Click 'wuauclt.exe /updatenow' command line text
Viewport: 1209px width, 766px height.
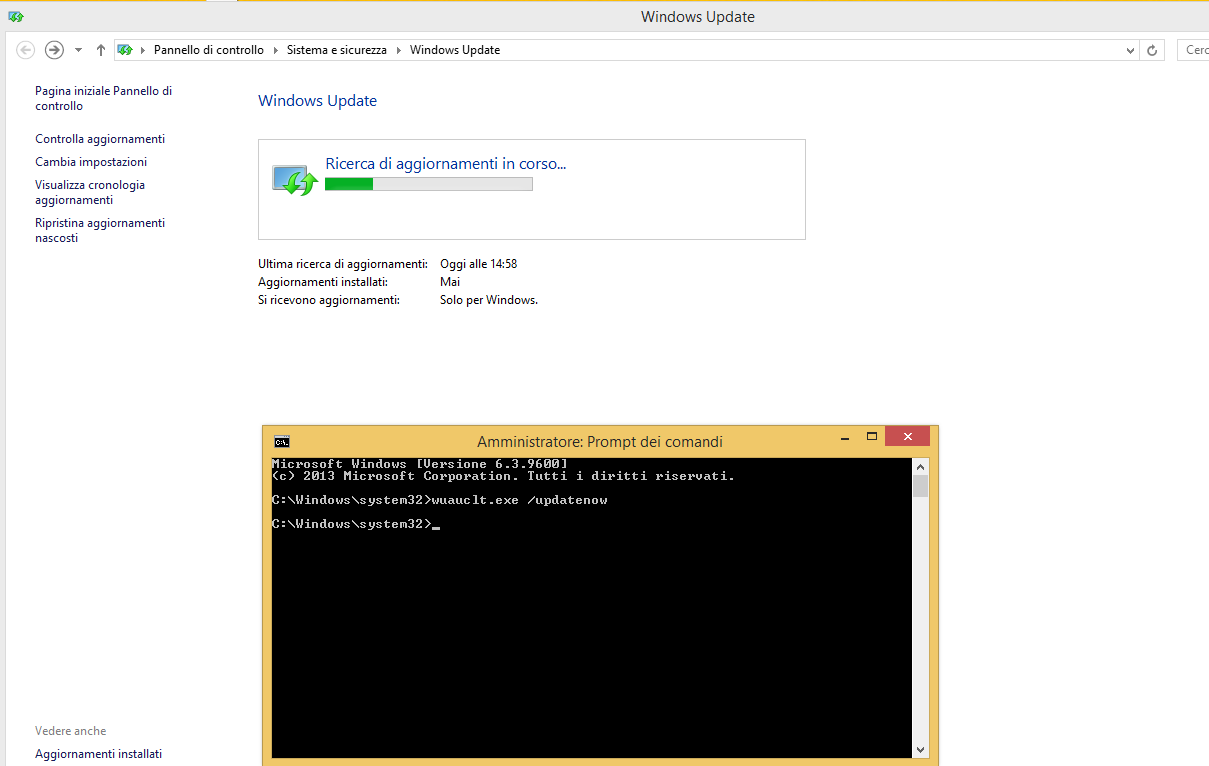[x=519, y=500]
